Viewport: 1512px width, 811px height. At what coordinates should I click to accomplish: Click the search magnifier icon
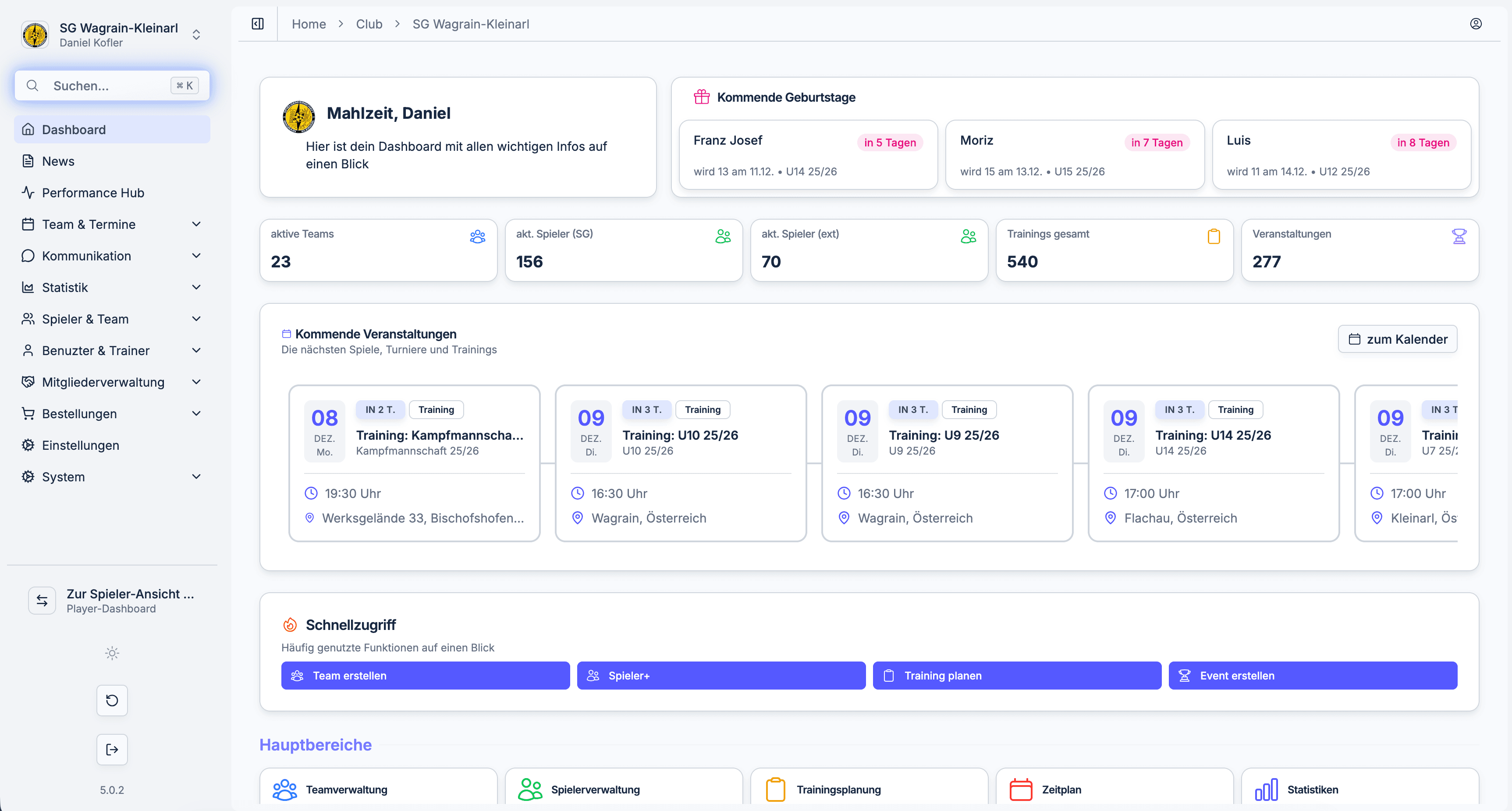coord(32,86)
